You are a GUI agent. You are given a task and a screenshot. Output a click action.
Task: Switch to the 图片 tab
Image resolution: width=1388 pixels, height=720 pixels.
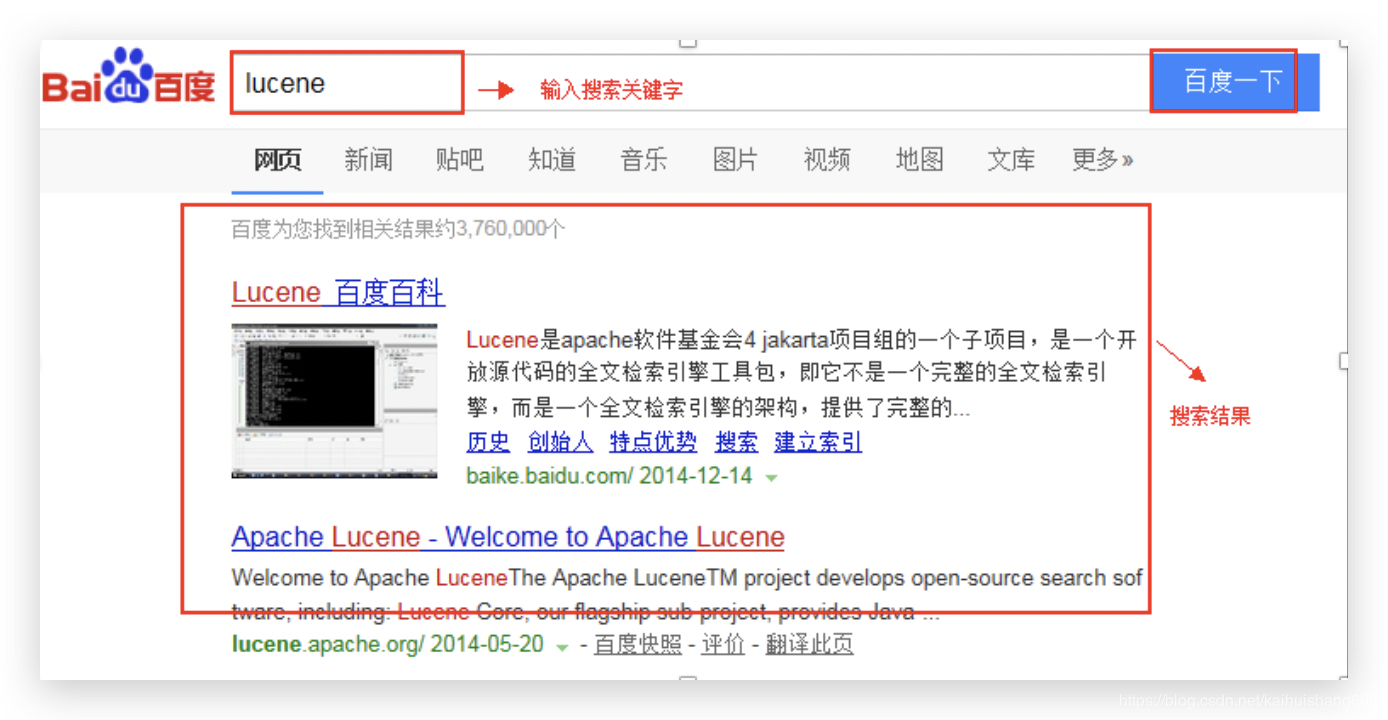[735, 159]
